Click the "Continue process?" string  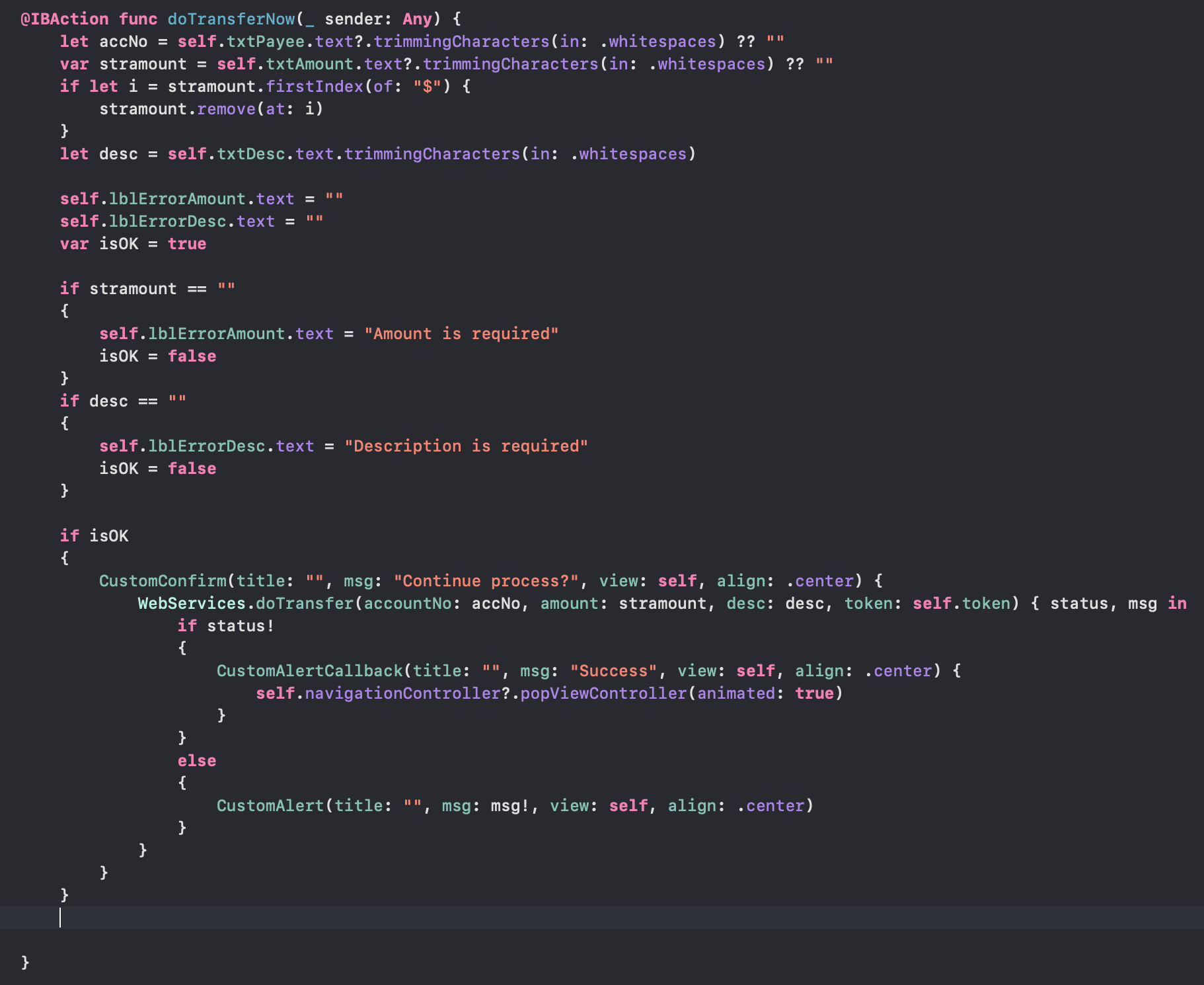[x=486, y=581]
